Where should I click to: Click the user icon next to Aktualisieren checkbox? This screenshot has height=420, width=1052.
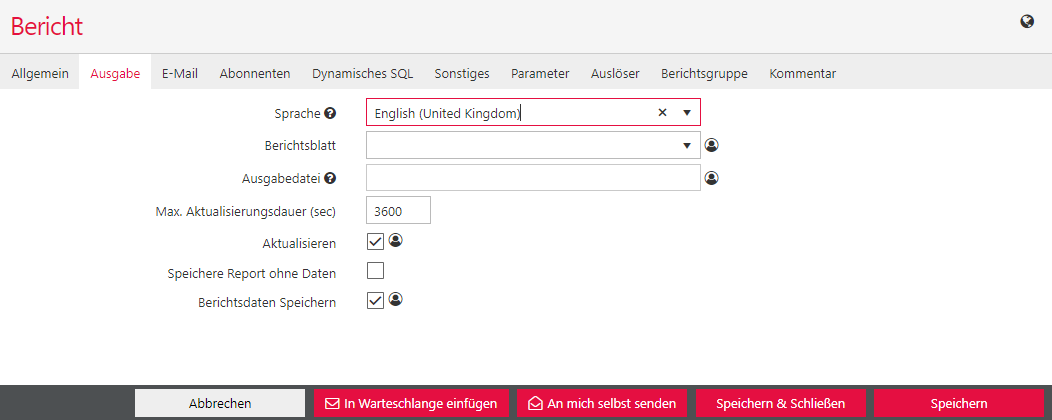[395, 240]
